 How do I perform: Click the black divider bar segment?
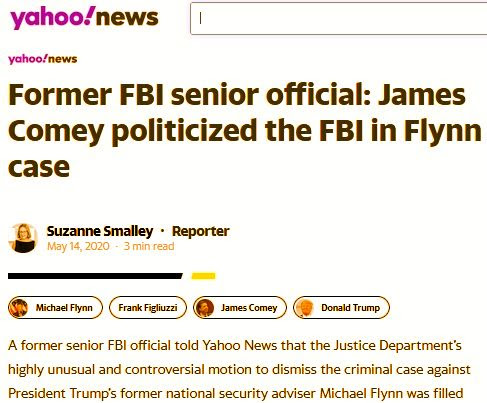click(95, 276)
